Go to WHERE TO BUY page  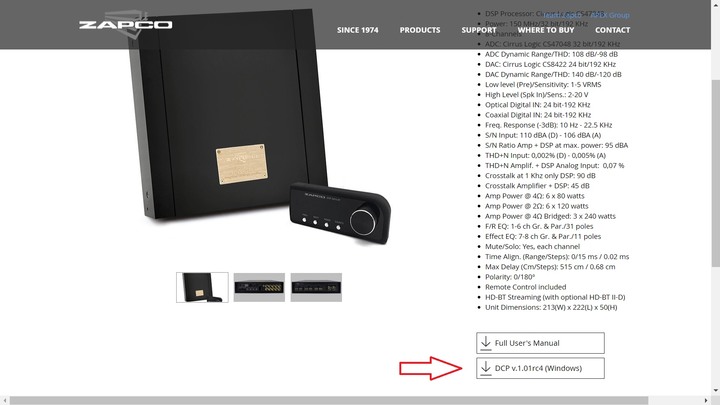point(546,30)
